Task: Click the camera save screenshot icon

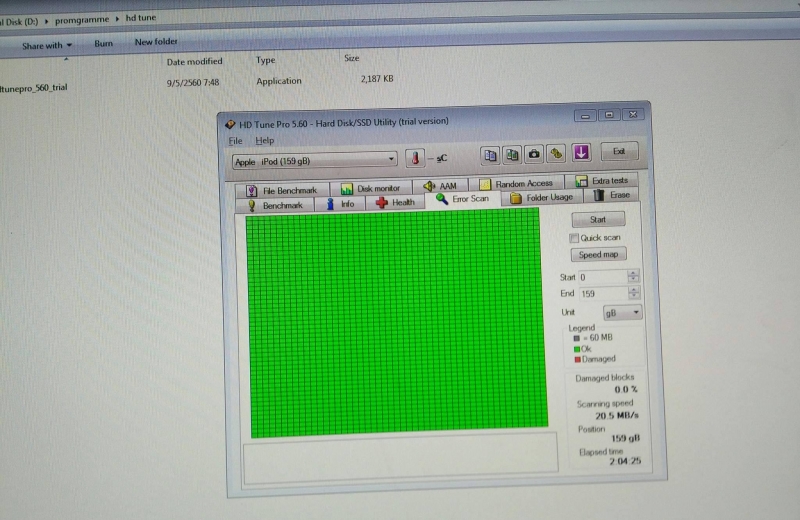Action: (534, 154)
